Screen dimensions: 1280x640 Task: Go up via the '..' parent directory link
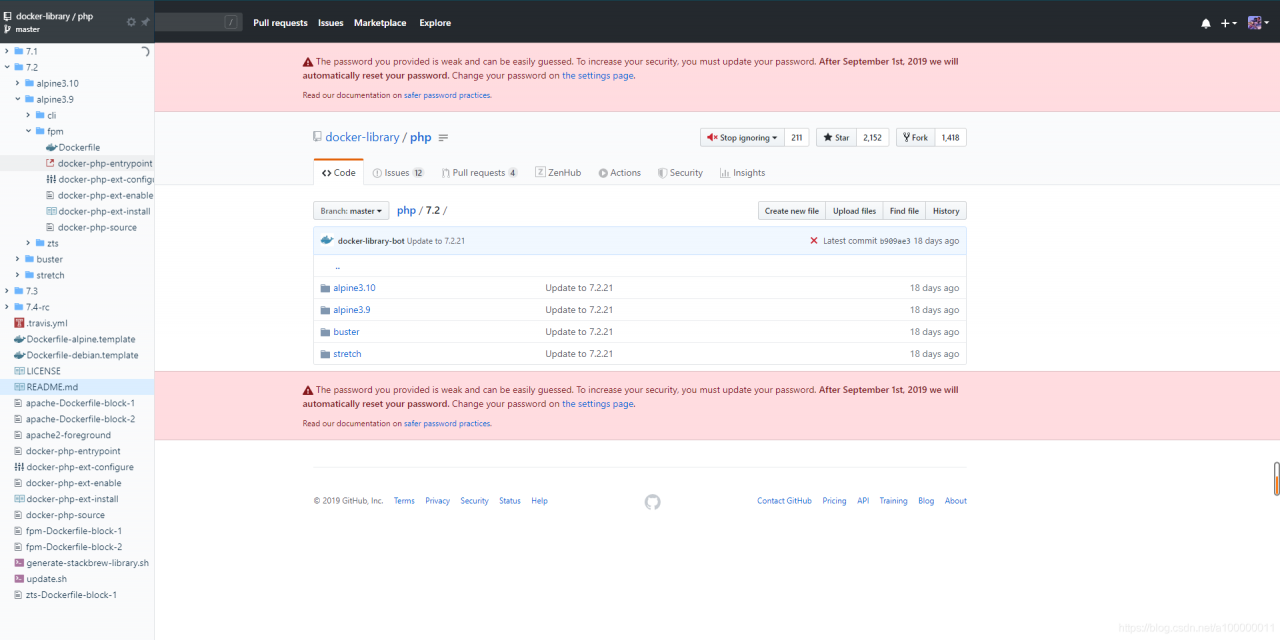point(337,267)
